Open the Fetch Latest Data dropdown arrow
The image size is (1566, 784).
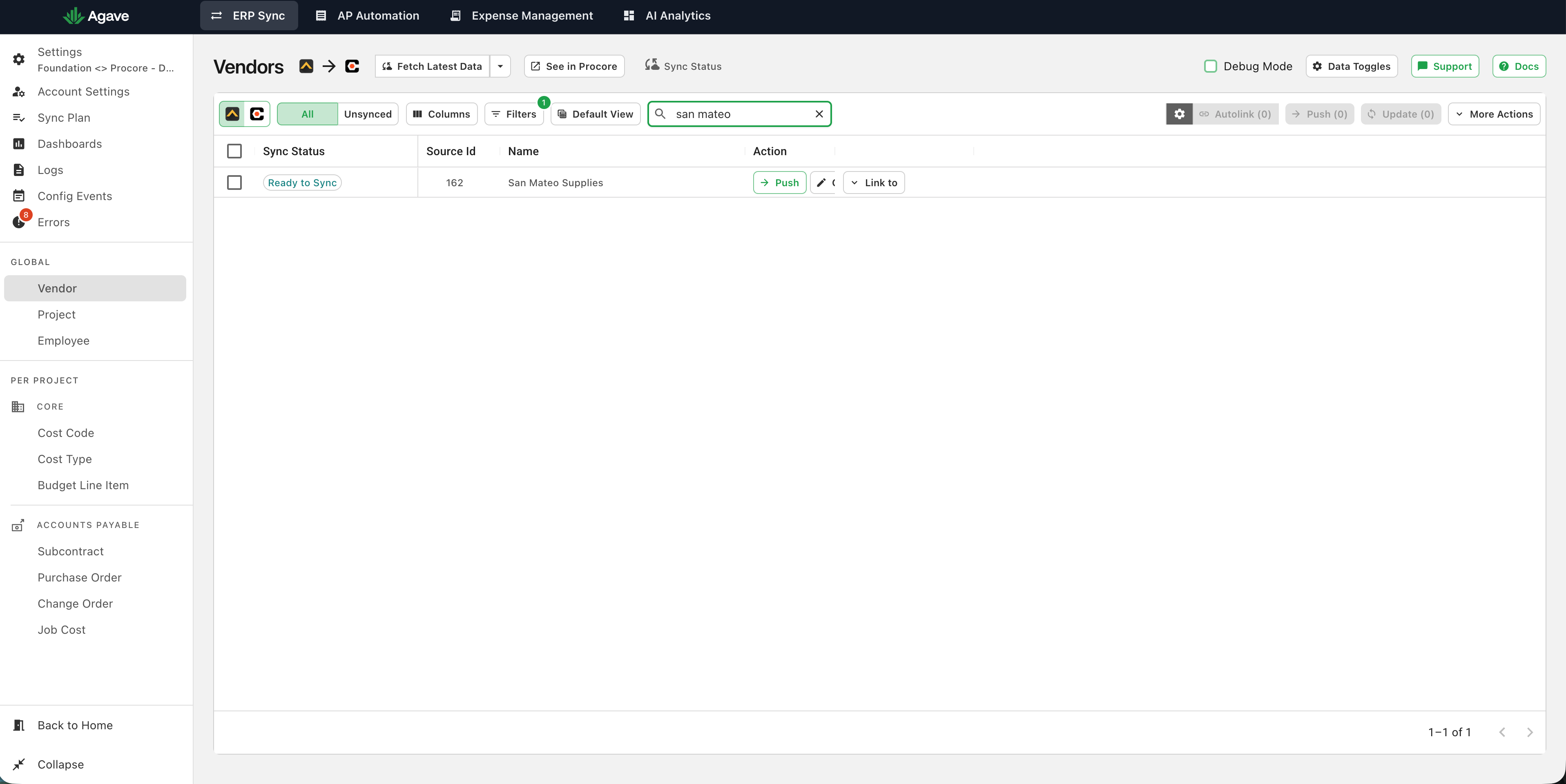coord(500,66)
